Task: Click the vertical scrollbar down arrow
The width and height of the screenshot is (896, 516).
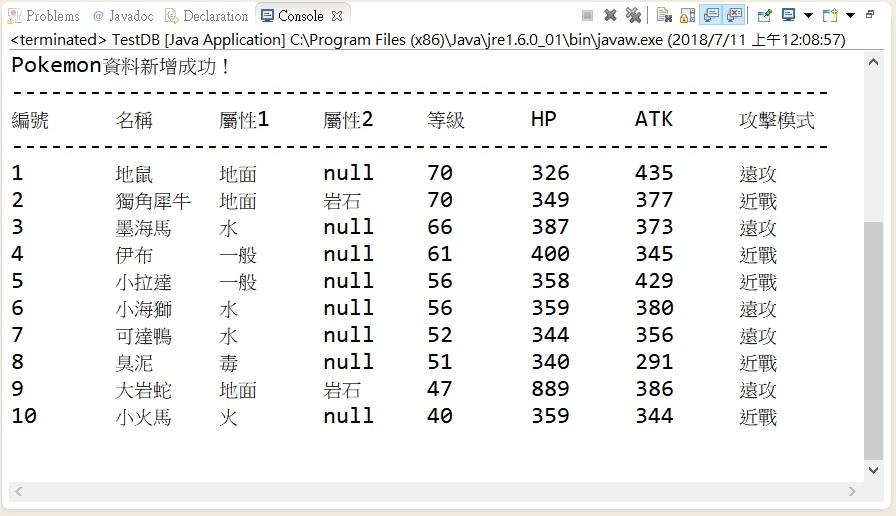Action: [873, 470]
